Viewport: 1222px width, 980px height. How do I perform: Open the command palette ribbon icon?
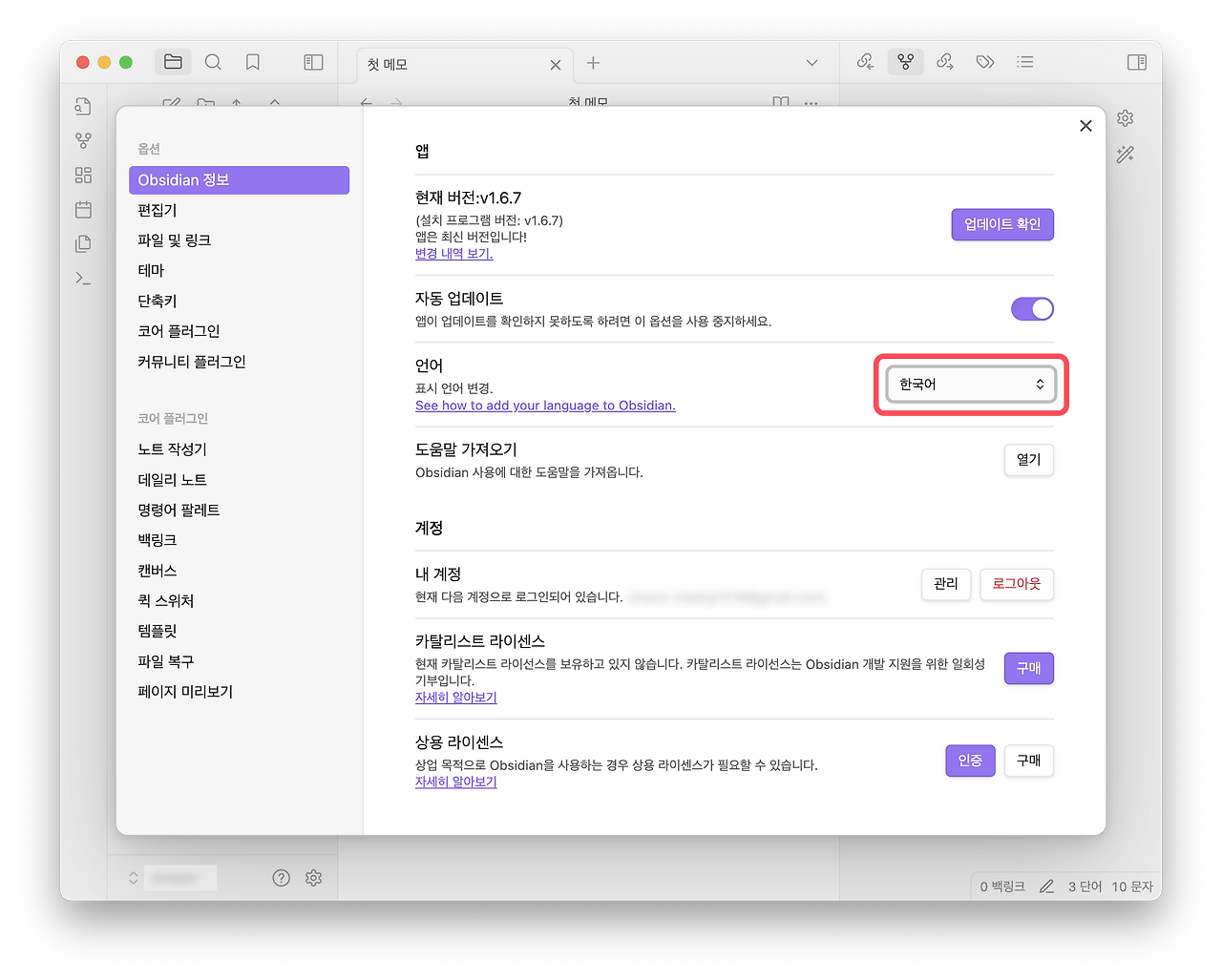[x=83, y=279]
